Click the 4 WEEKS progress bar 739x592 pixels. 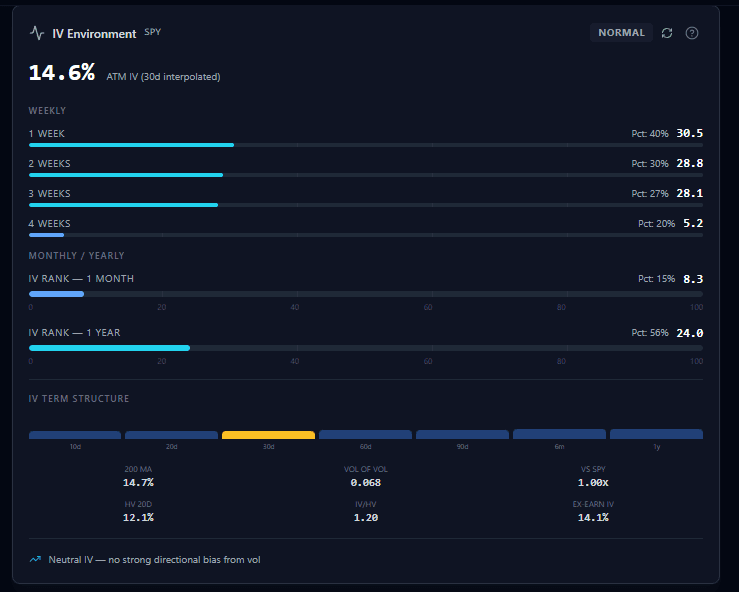[x=366, y=235]
